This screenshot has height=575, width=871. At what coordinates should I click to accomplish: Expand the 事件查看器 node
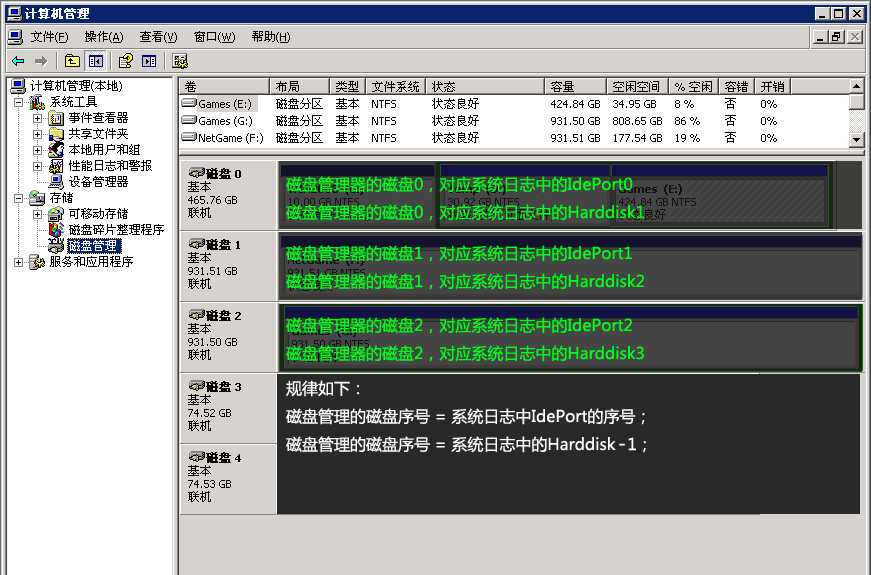pos(37,118)
